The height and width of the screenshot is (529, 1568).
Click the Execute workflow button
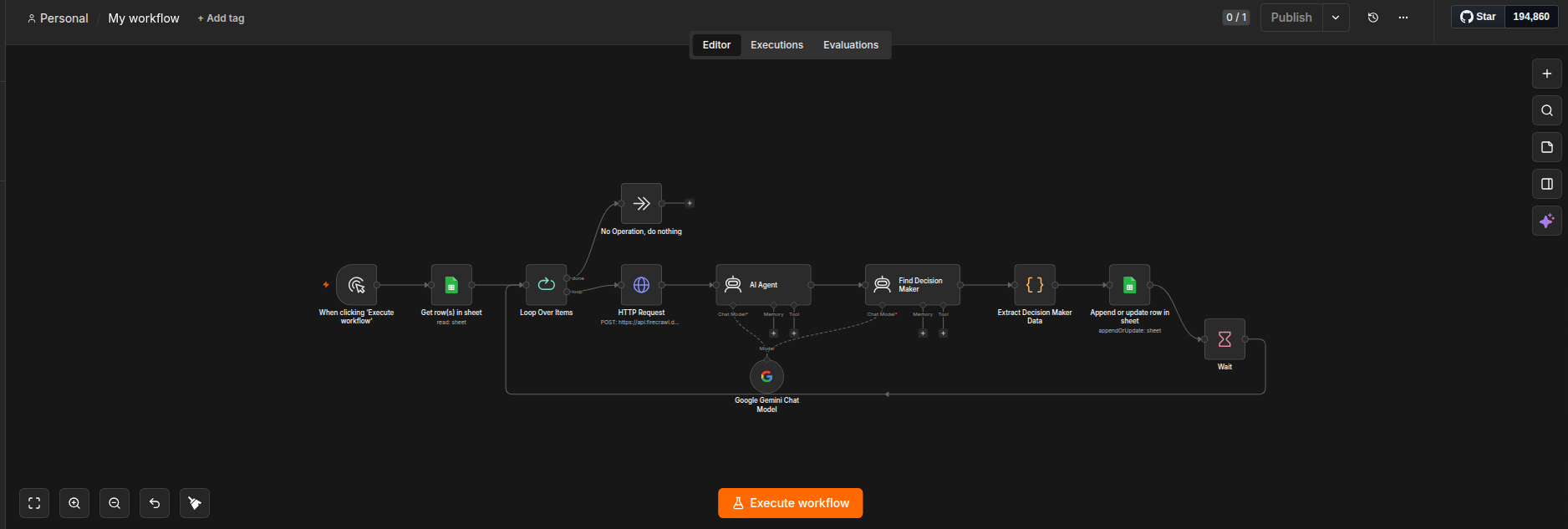[x=791, y=503]
